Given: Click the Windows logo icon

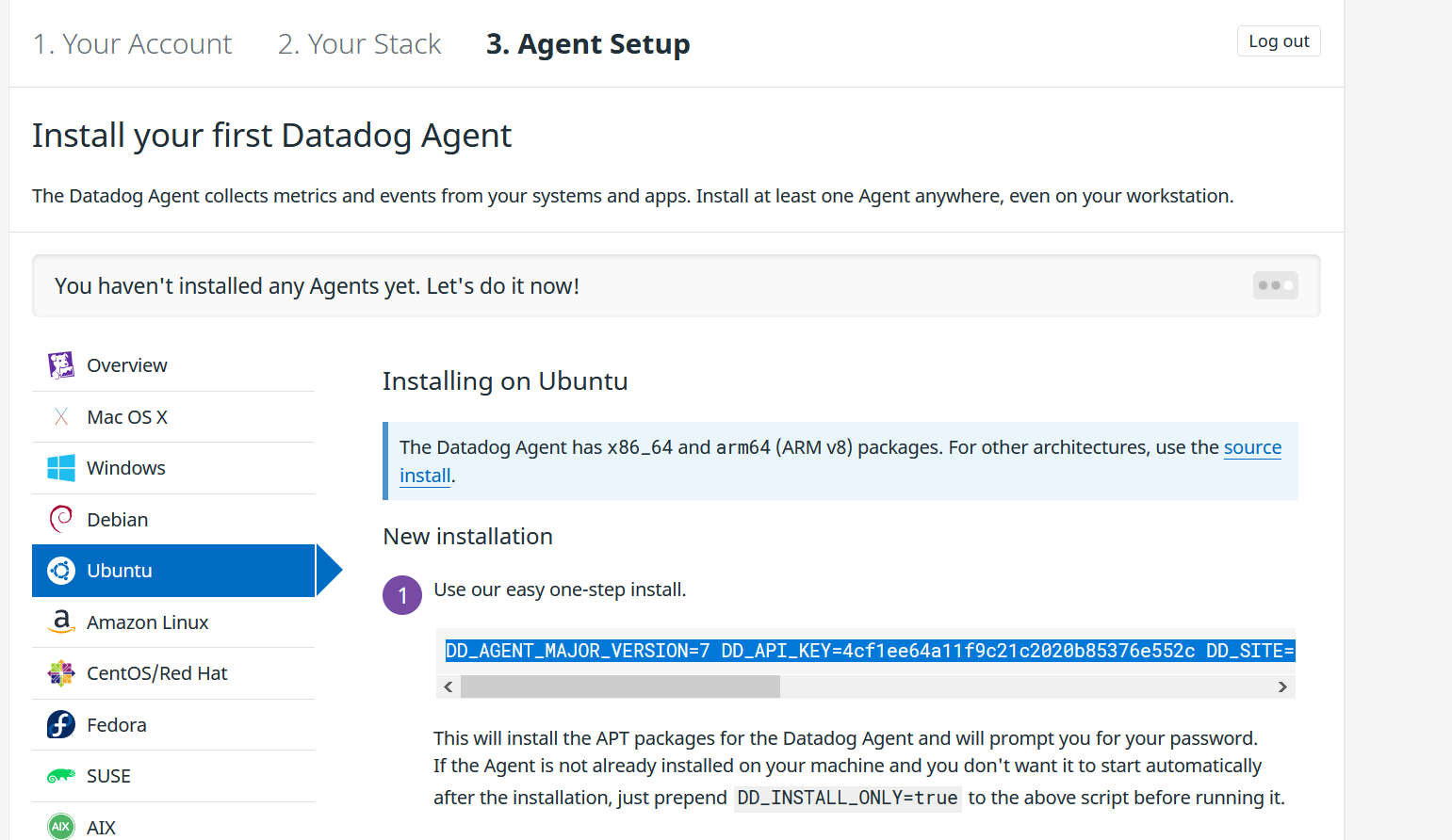Looking at the screenshot, I should point(61,468).
